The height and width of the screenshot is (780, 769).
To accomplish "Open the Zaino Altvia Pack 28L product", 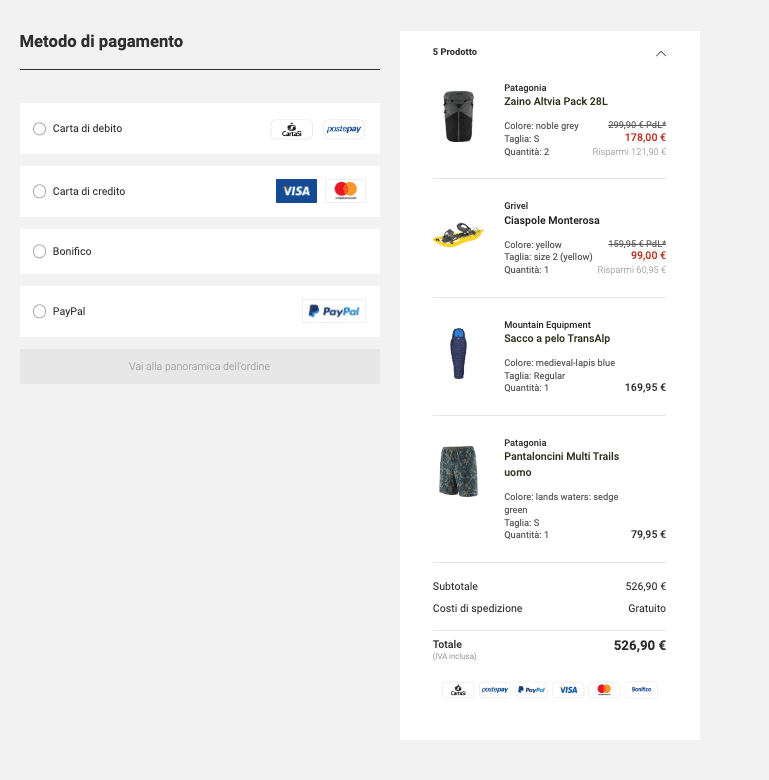I will pos(555,101).
